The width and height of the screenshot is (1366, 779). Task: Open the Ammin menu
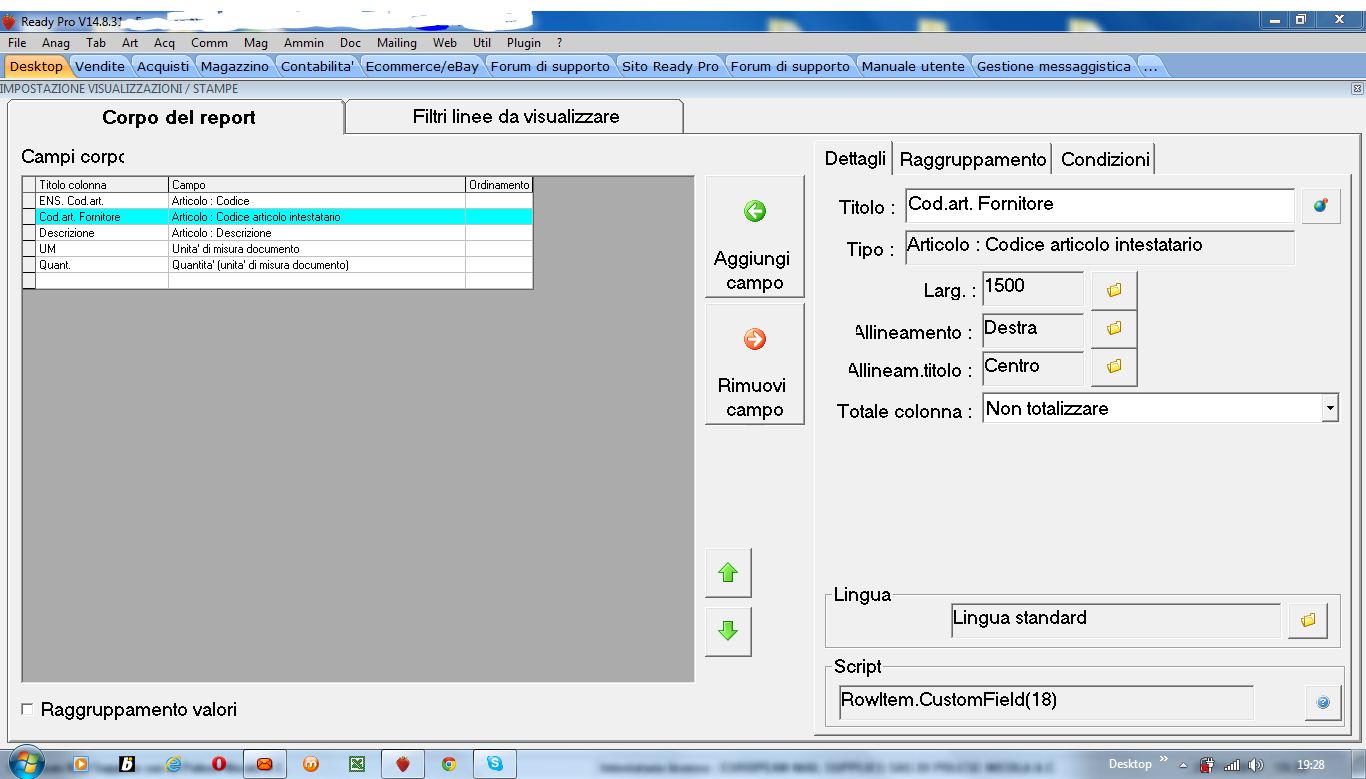point(304,43)
